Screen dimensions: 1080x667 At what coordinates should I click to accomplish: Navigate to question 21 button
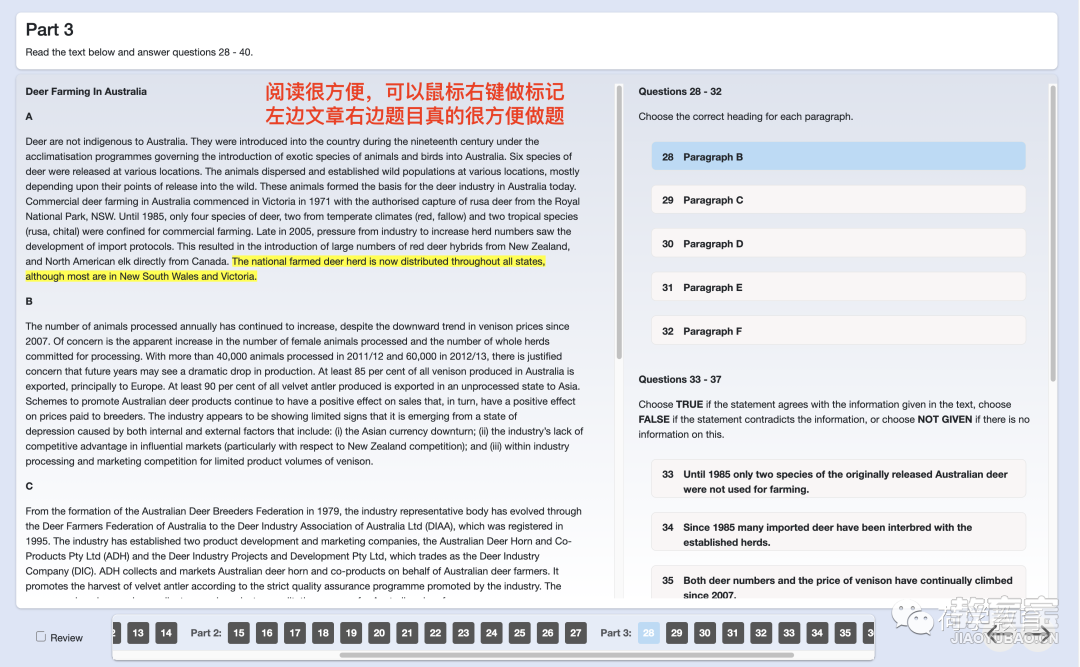point(407,633)
